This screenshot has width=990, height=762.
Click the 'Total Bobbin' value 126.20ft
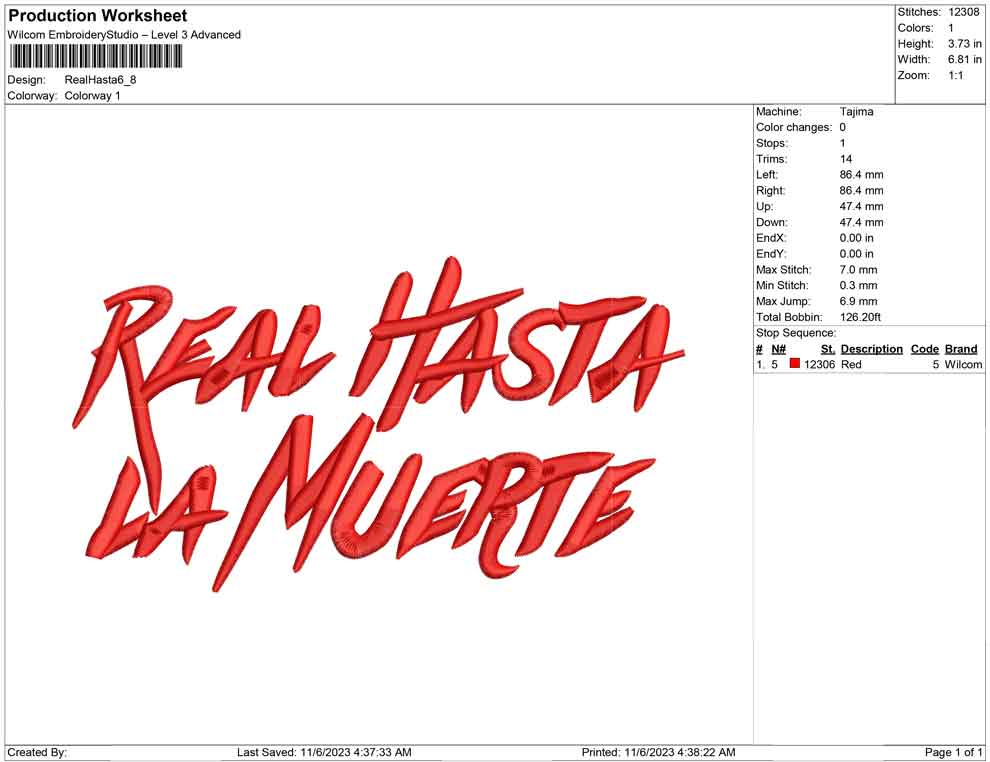tap(860, 317)
